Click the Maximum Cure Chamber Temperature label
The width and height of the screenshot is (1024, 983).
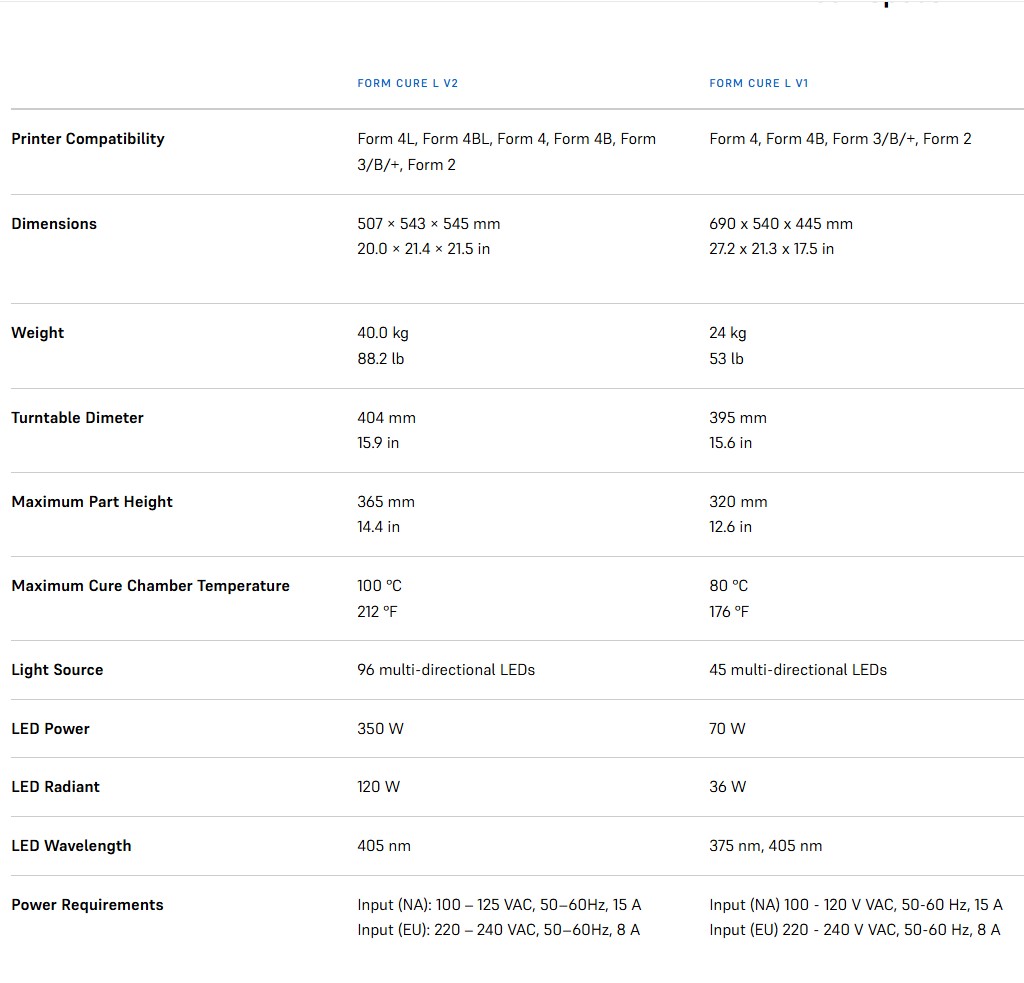coord(150,586)
